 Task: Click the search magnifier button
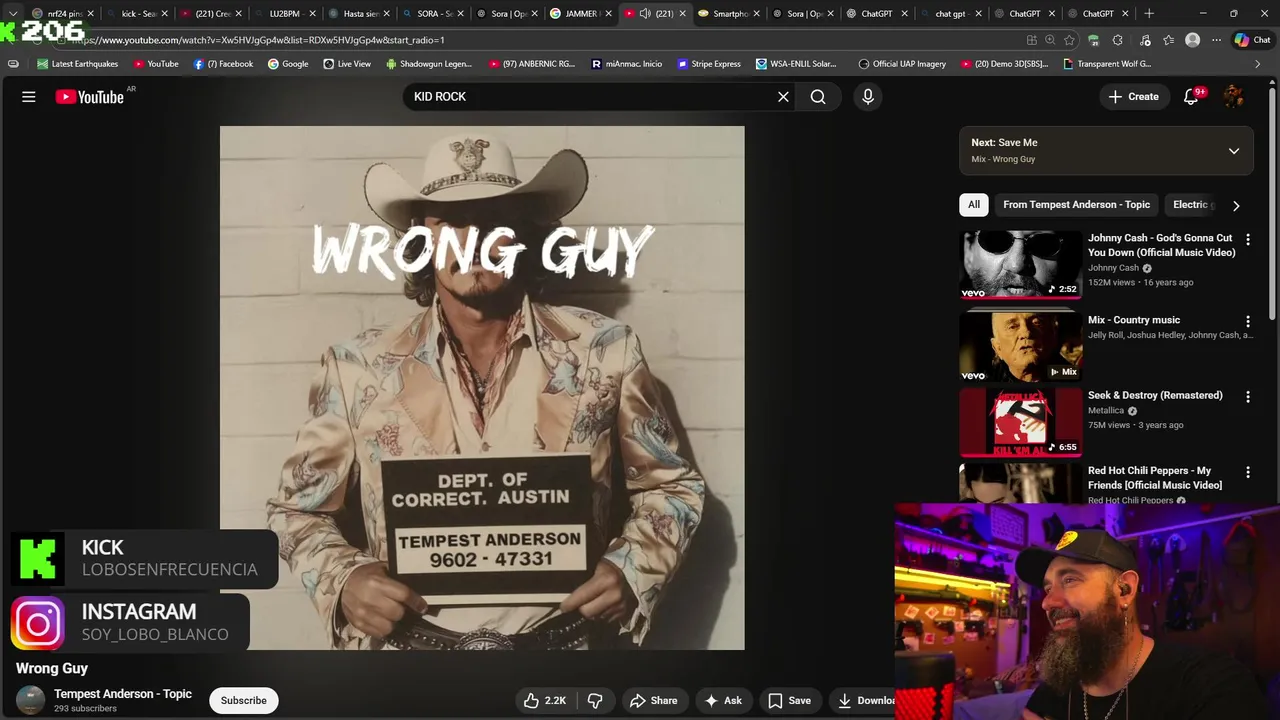818,97
